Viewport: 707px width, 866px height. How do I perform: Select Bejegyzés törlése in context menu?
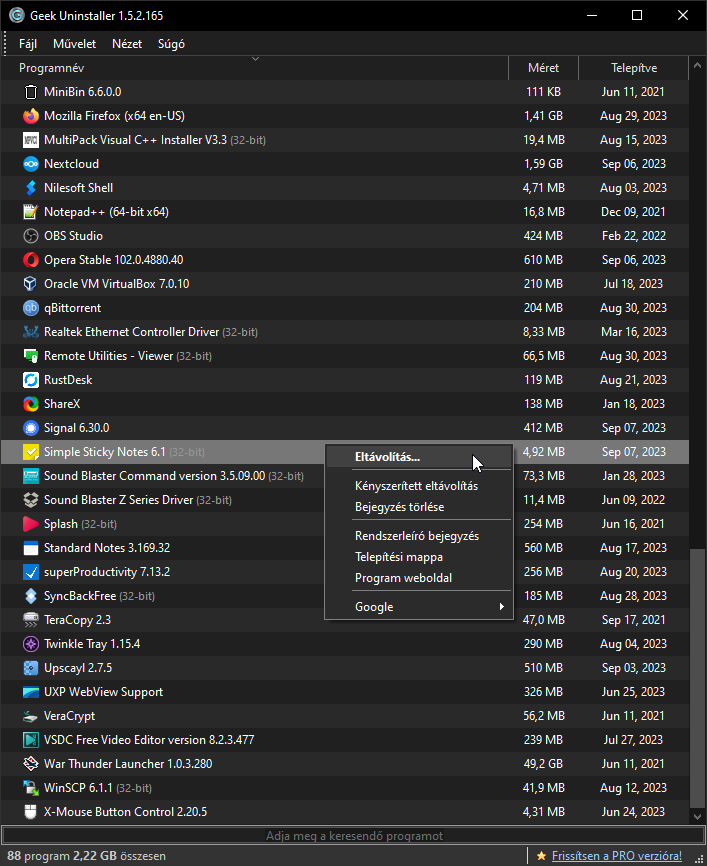[419, 507]
